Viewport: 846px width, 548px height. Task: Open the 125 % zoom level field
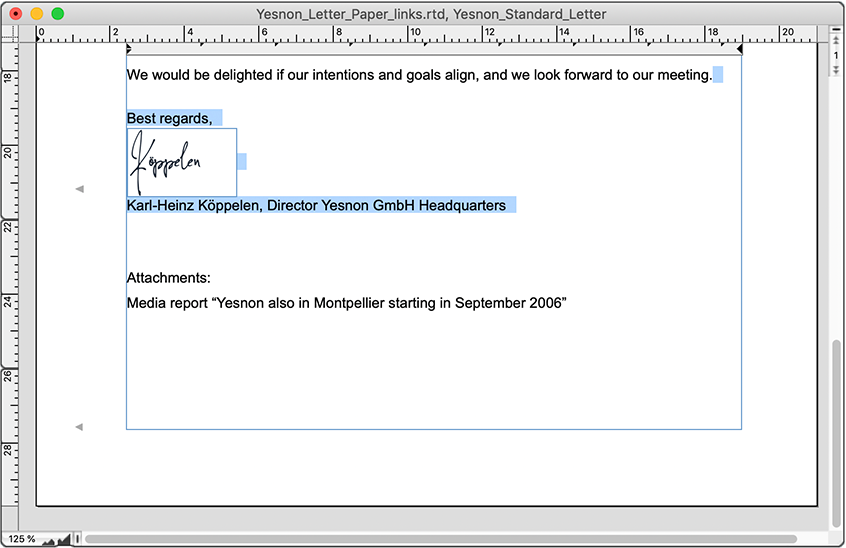coord(21,539)
